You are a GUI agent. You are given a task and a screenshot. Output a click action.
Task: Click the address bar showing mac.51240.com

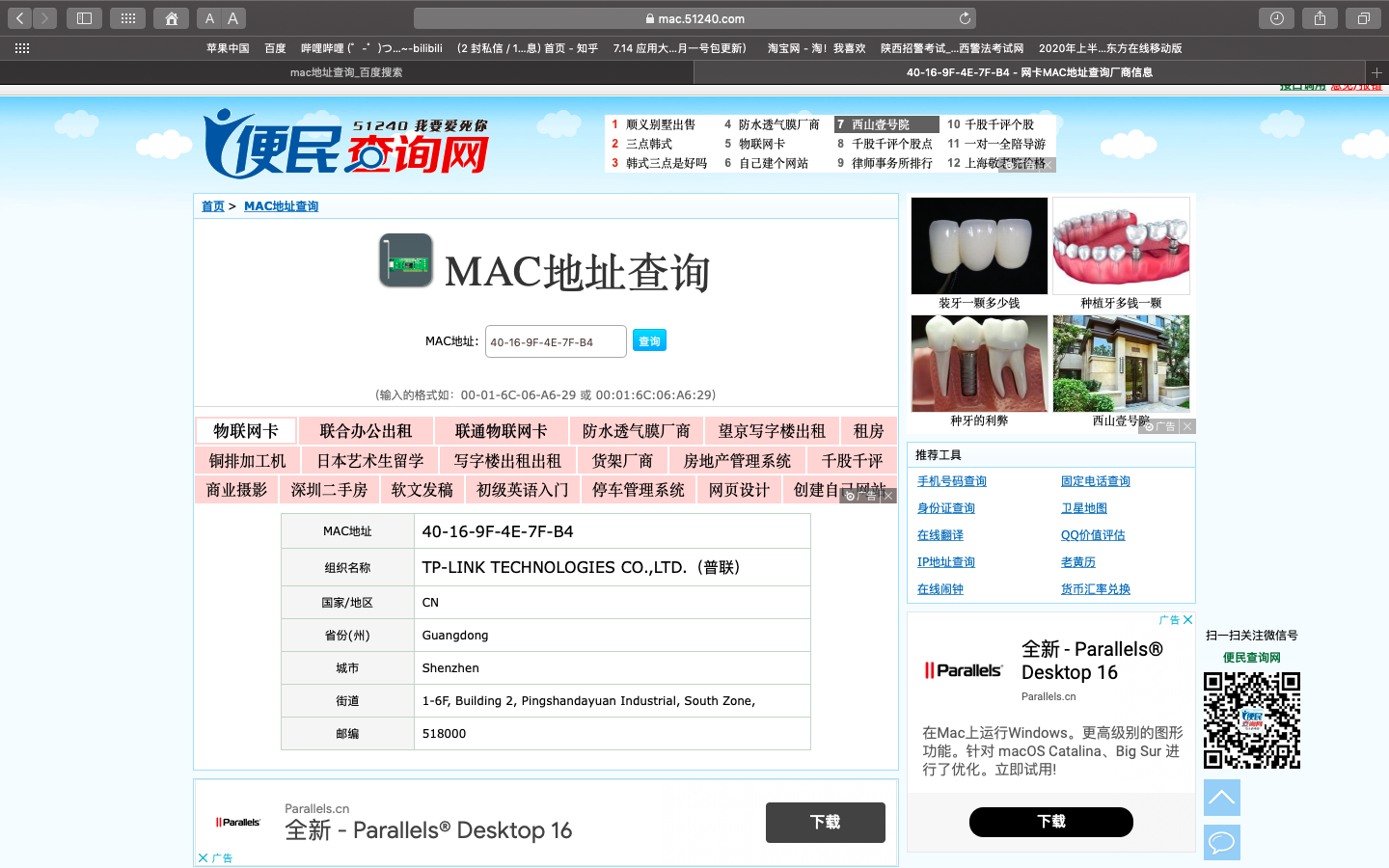click(x=694, y=18)
